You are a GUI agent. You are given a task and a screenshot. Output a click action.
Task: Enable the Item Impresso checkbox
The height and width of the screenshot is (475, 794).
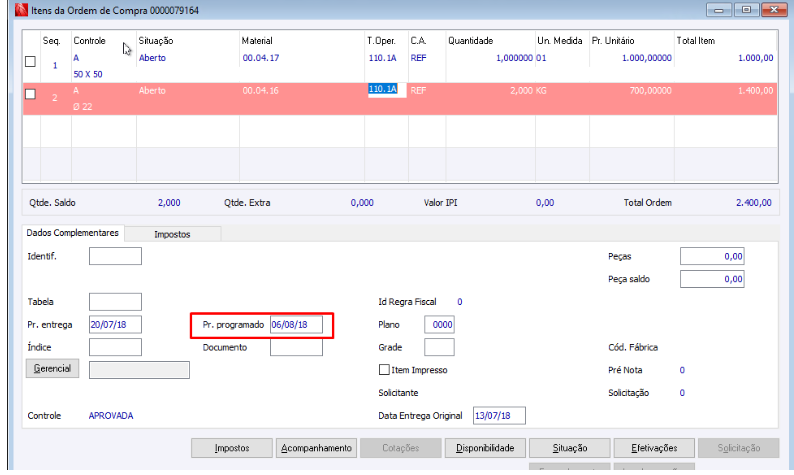384,370
